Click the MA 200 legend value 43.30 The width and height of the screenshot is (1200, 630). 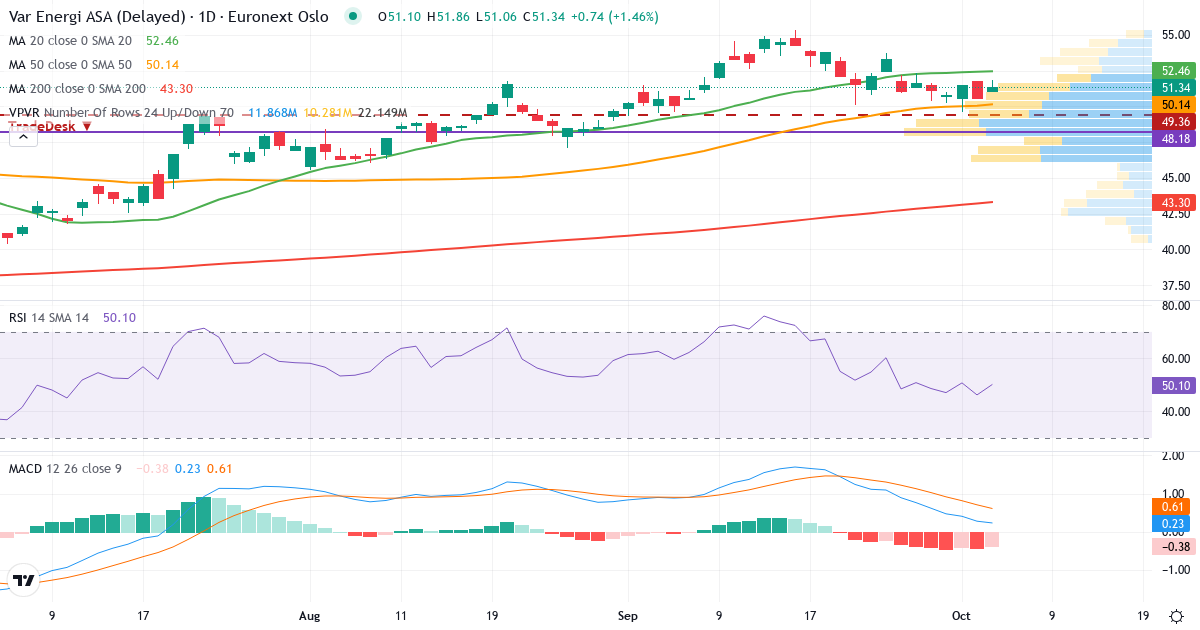pyautogui.click(x=176, y=89)
